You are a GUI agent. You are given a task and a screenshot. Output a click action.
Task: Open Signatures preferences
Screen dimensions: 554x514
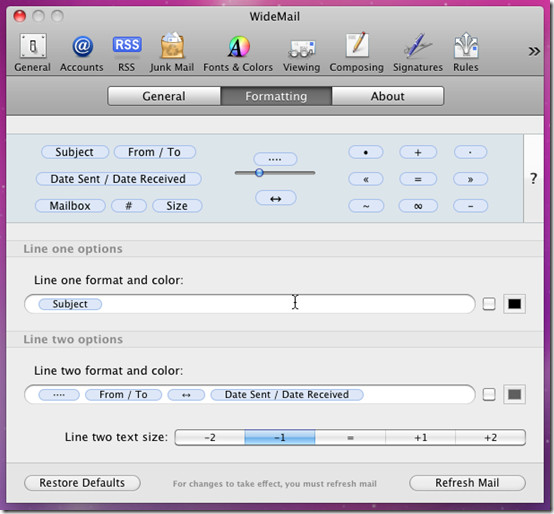(x=418, y=52)
